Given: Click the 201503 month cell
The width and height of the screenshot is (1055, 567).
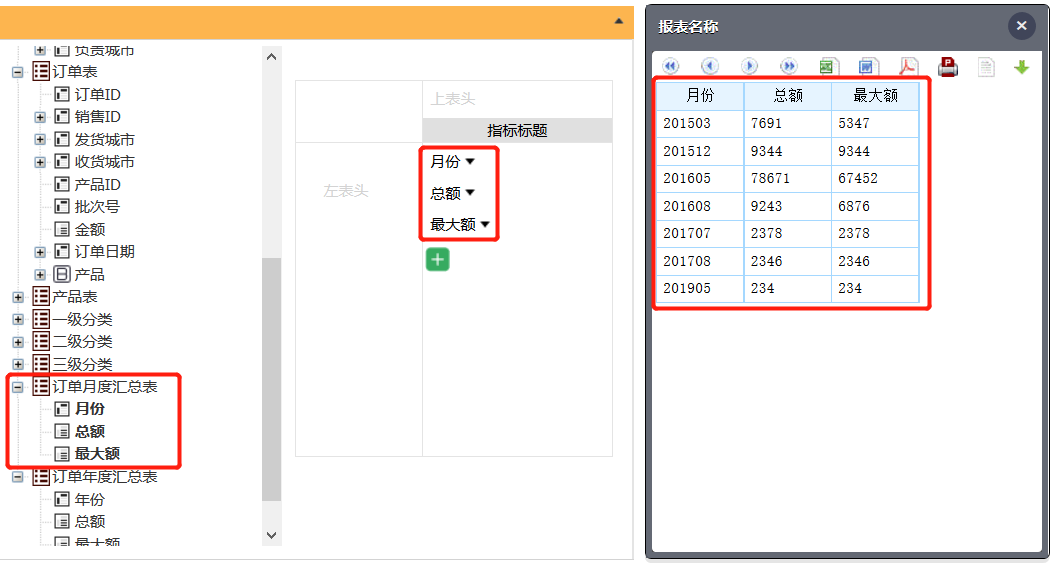Looking at the screenshot, I should click(700, 124).
